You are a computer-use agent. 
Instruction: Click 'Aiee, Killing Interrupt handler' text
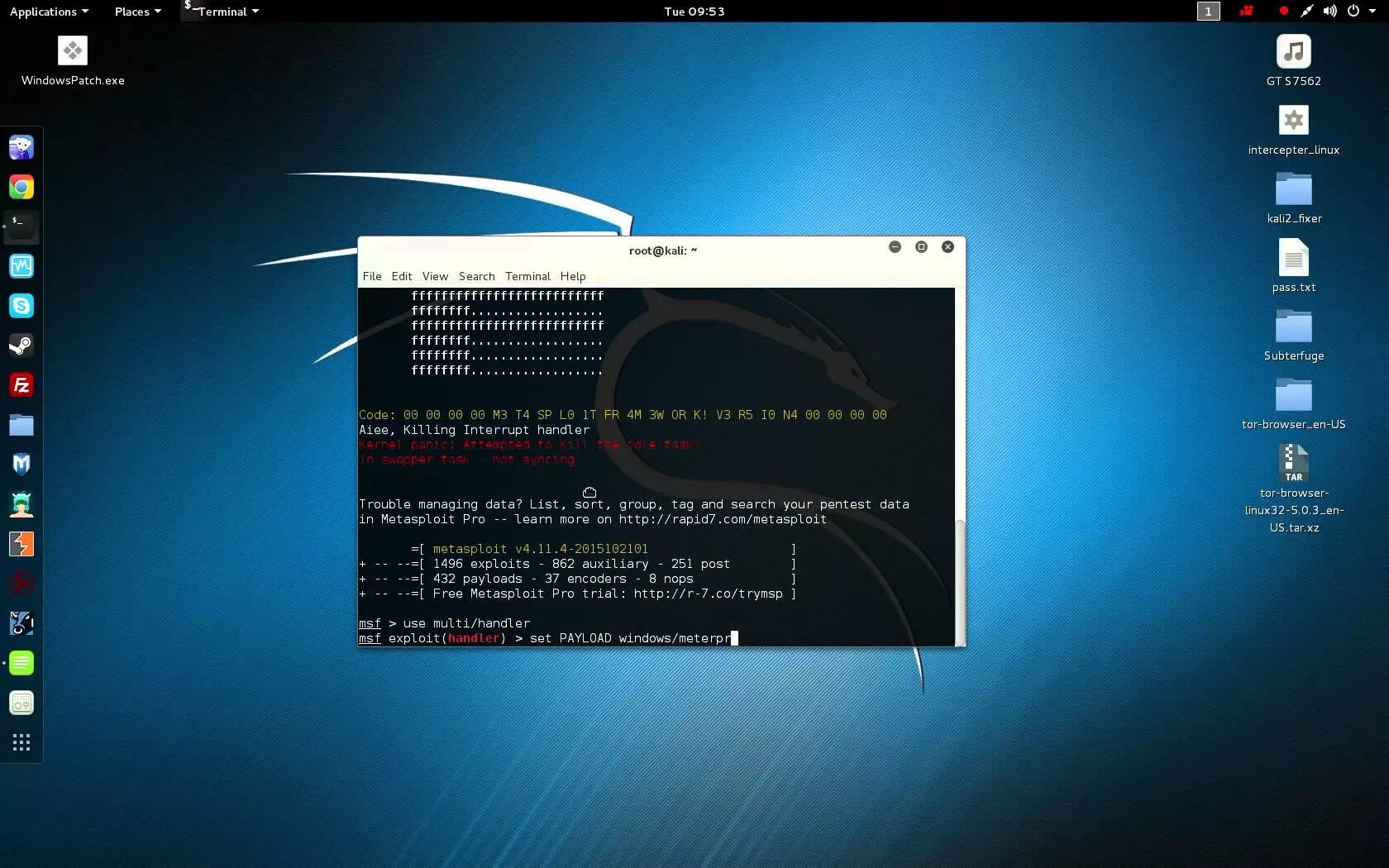475,430
